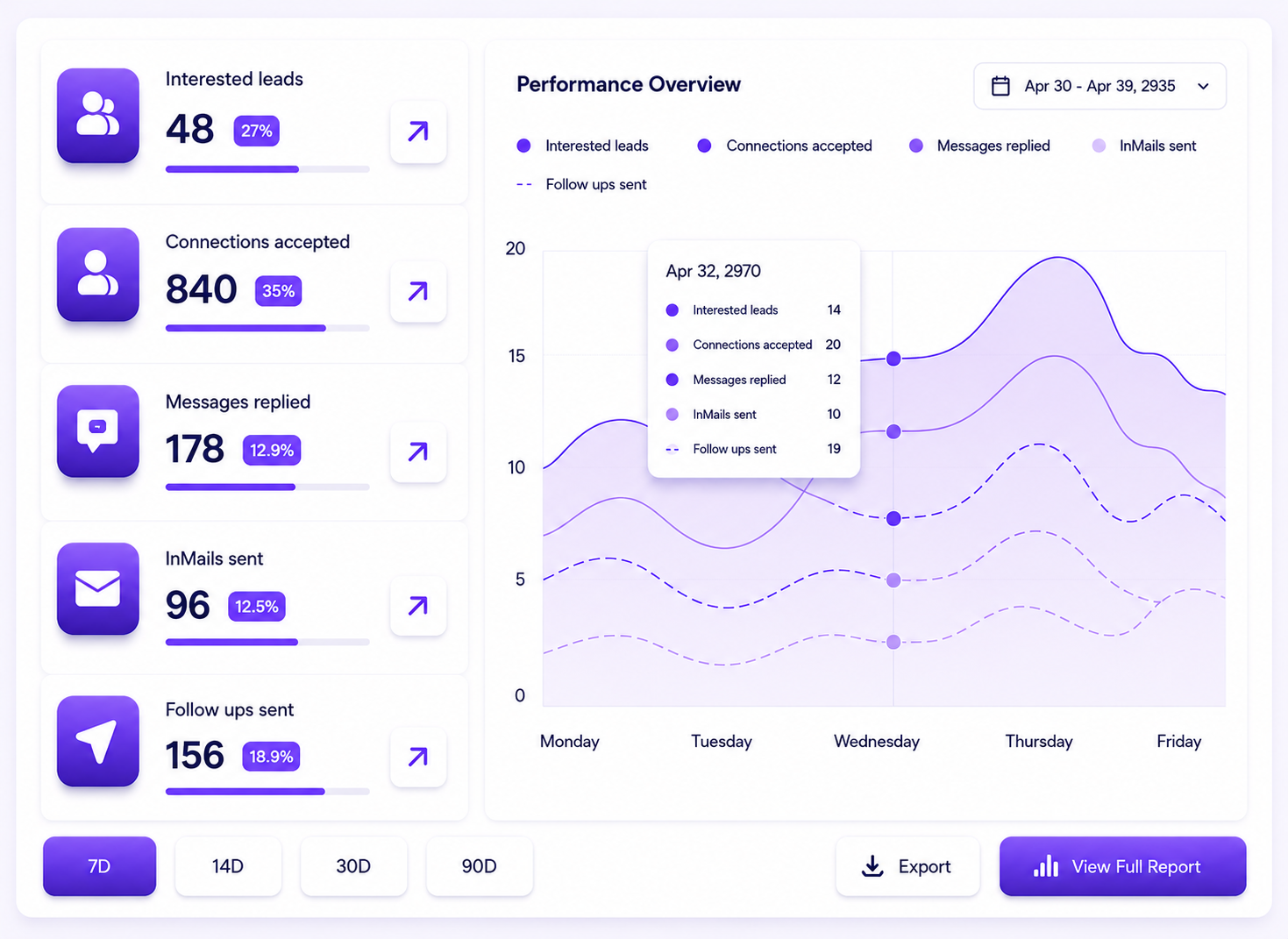Click the Performance Overview heading
This screenshot has width=1288, height=939.
pyautogui.click(x=629, y=84)
